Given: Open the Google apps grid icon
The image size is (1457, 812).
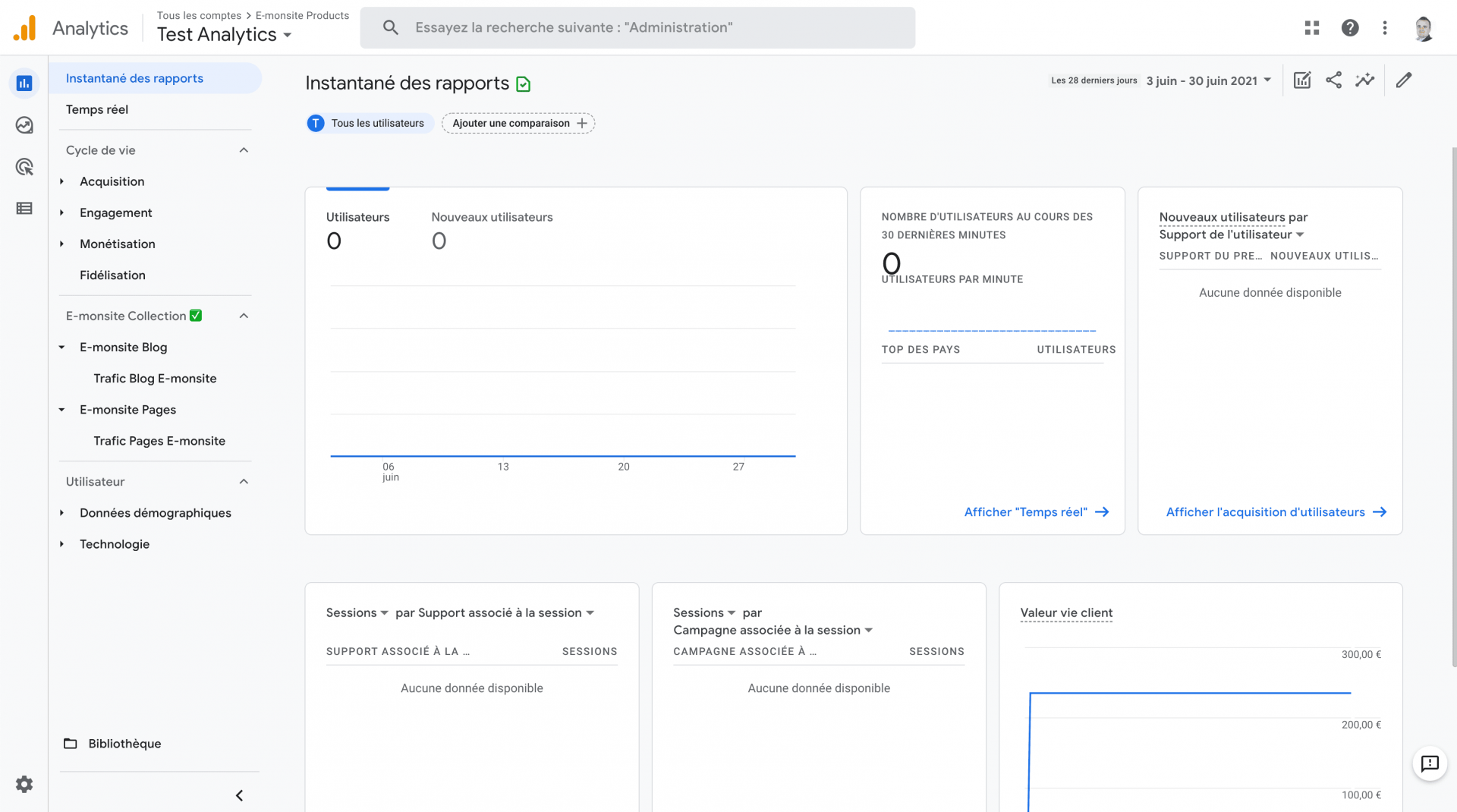Looking at the screenshot, I should click(x=1312, y=28).
